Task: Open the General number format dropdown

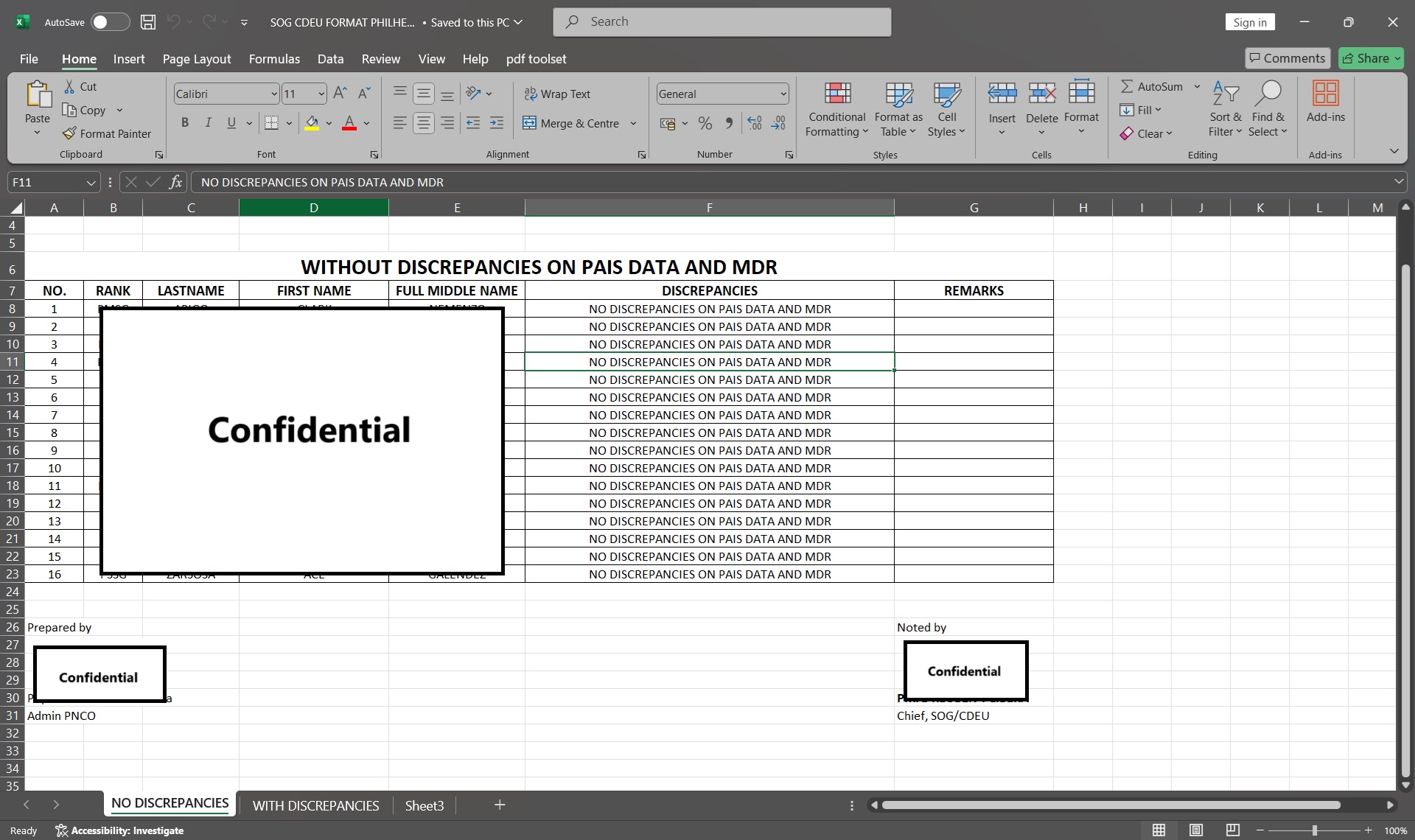Action: tap(783, 94)
